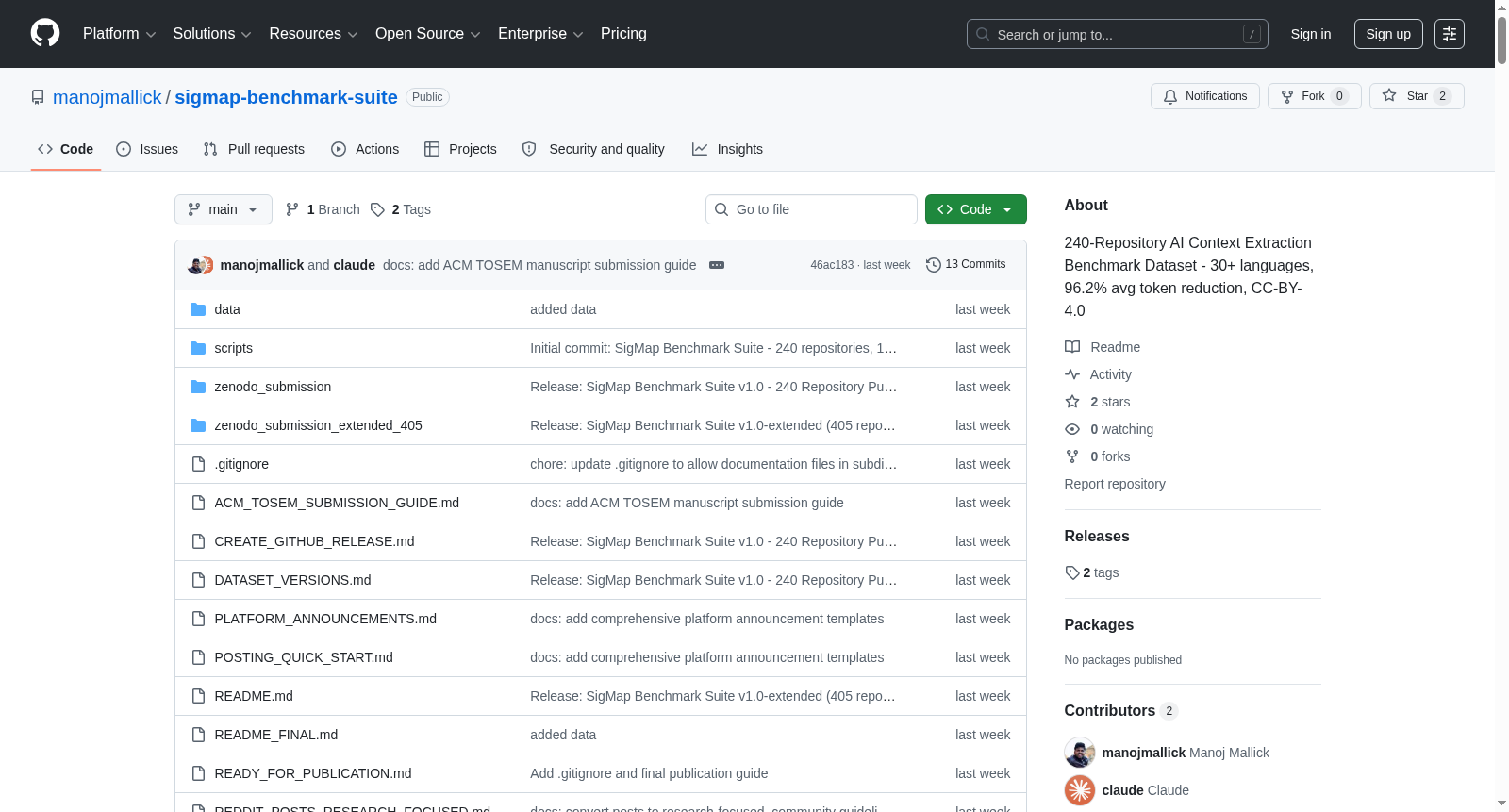Focus the Search or jump to field
Viewport: 1509px width, 812px height.
point(1118,34)
